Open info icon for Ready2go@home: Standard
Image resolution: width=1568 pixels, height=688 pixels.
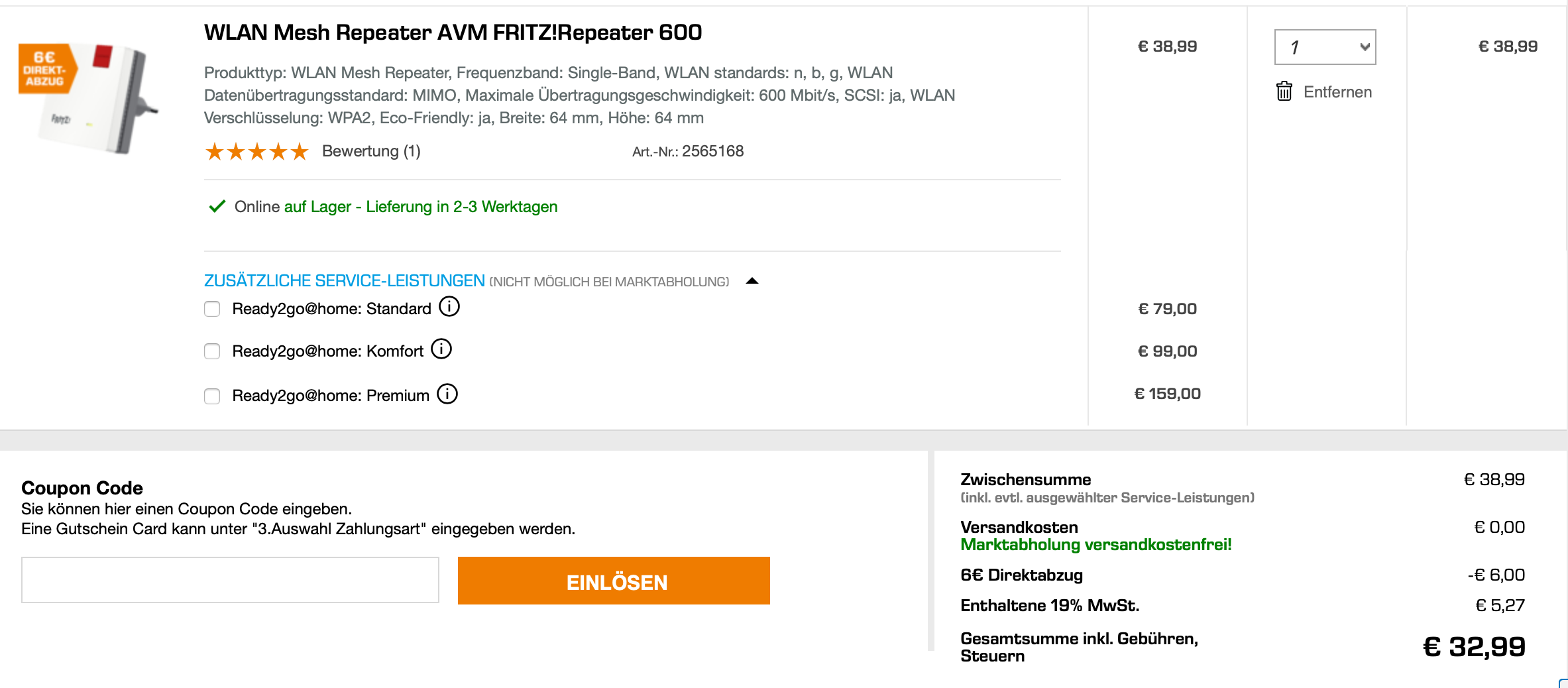(x=449, y=307)
